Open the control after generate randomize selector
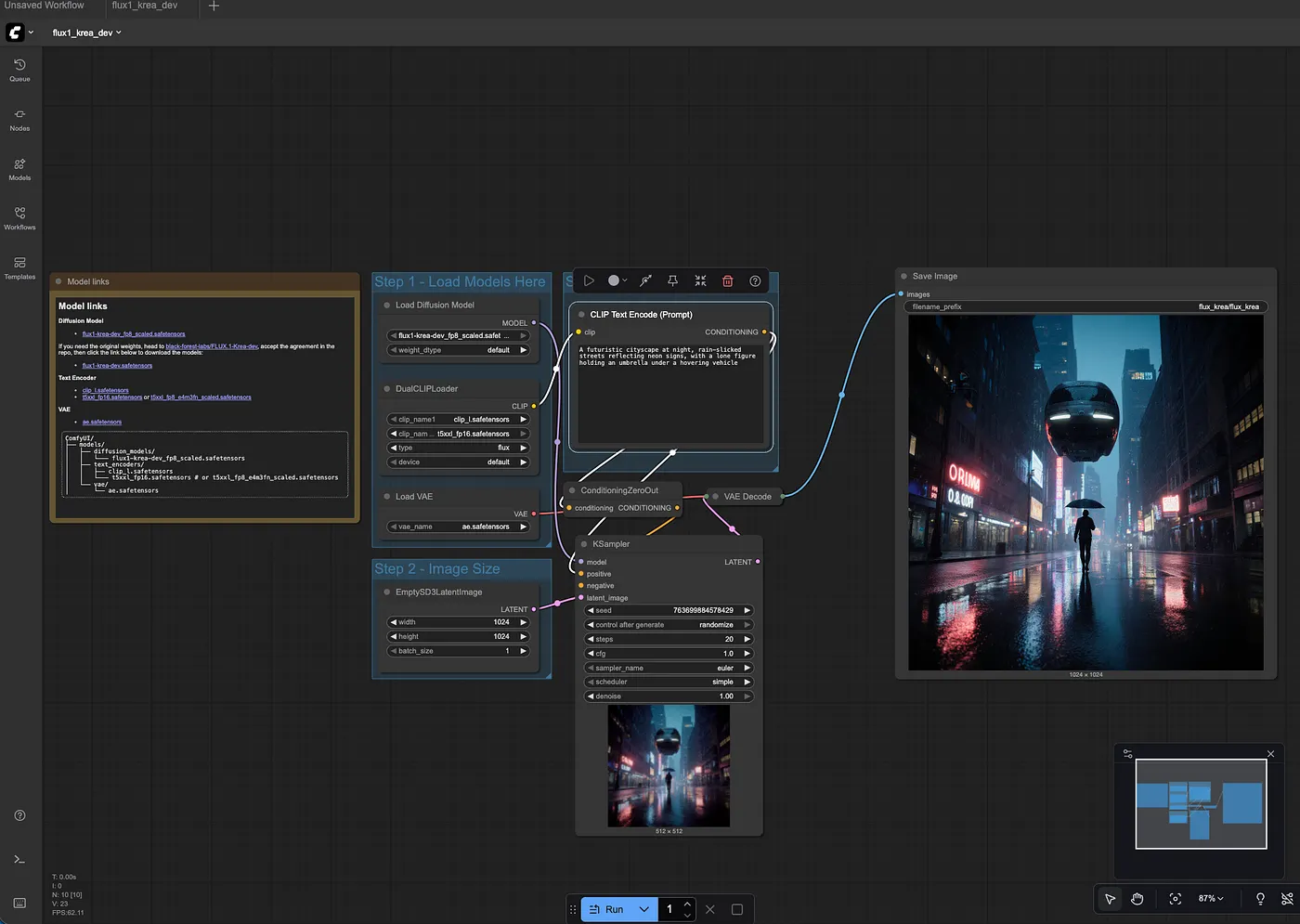 (x=667, y=624)
